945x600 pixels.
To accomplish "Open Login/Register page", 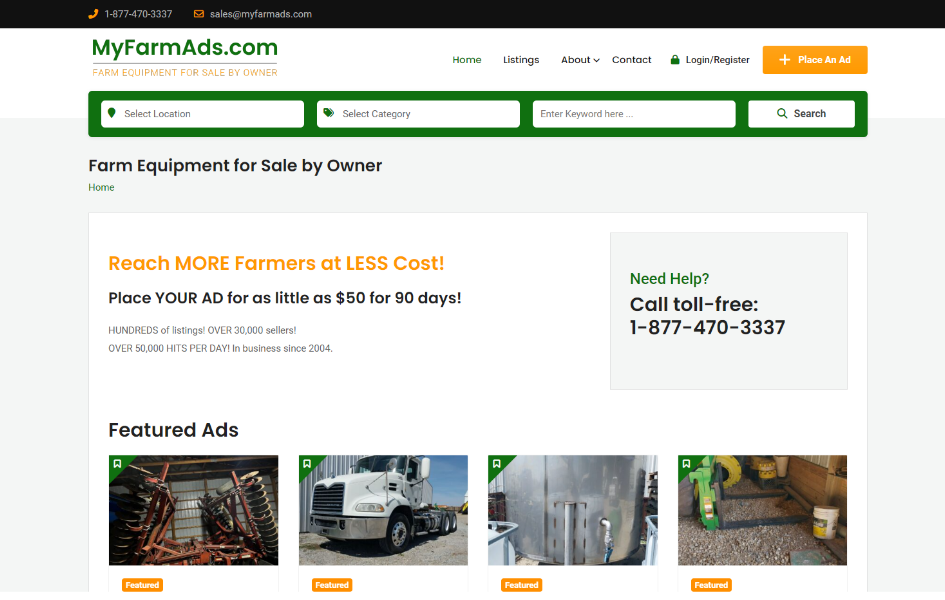I will (717, 60).
